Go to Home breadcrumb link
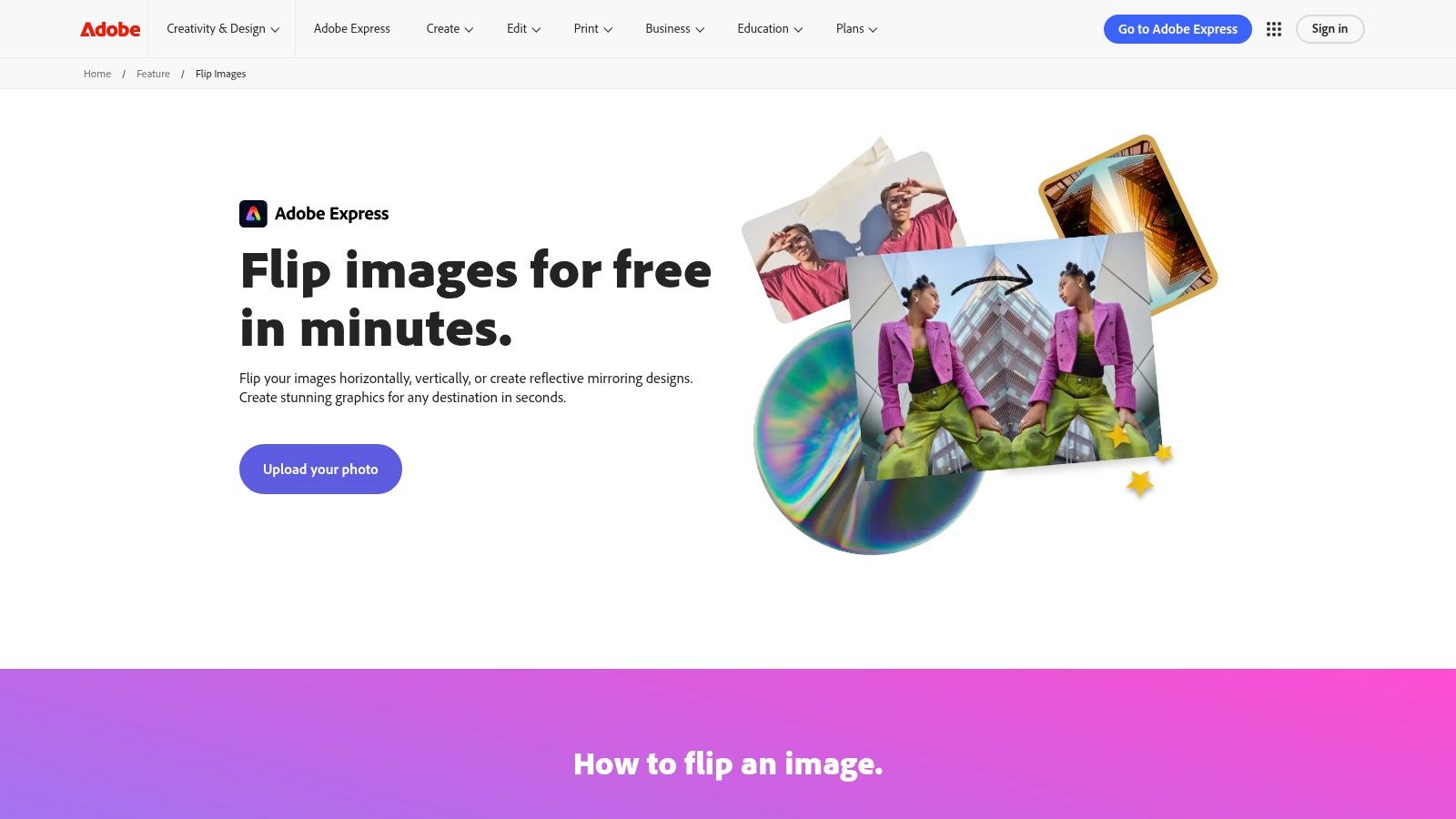1456x819 pixels. click(x=97, y=74)
